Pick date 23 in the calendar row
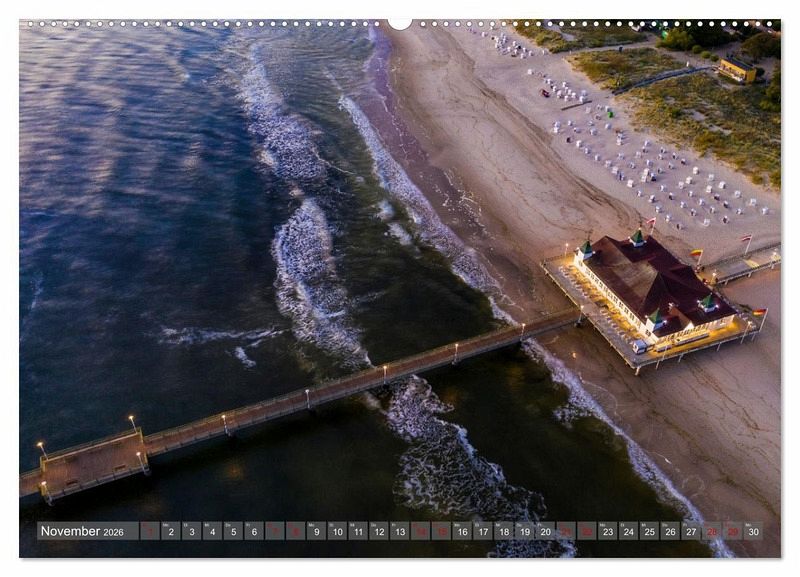This screenshot has width=800, height=577. 607,532
